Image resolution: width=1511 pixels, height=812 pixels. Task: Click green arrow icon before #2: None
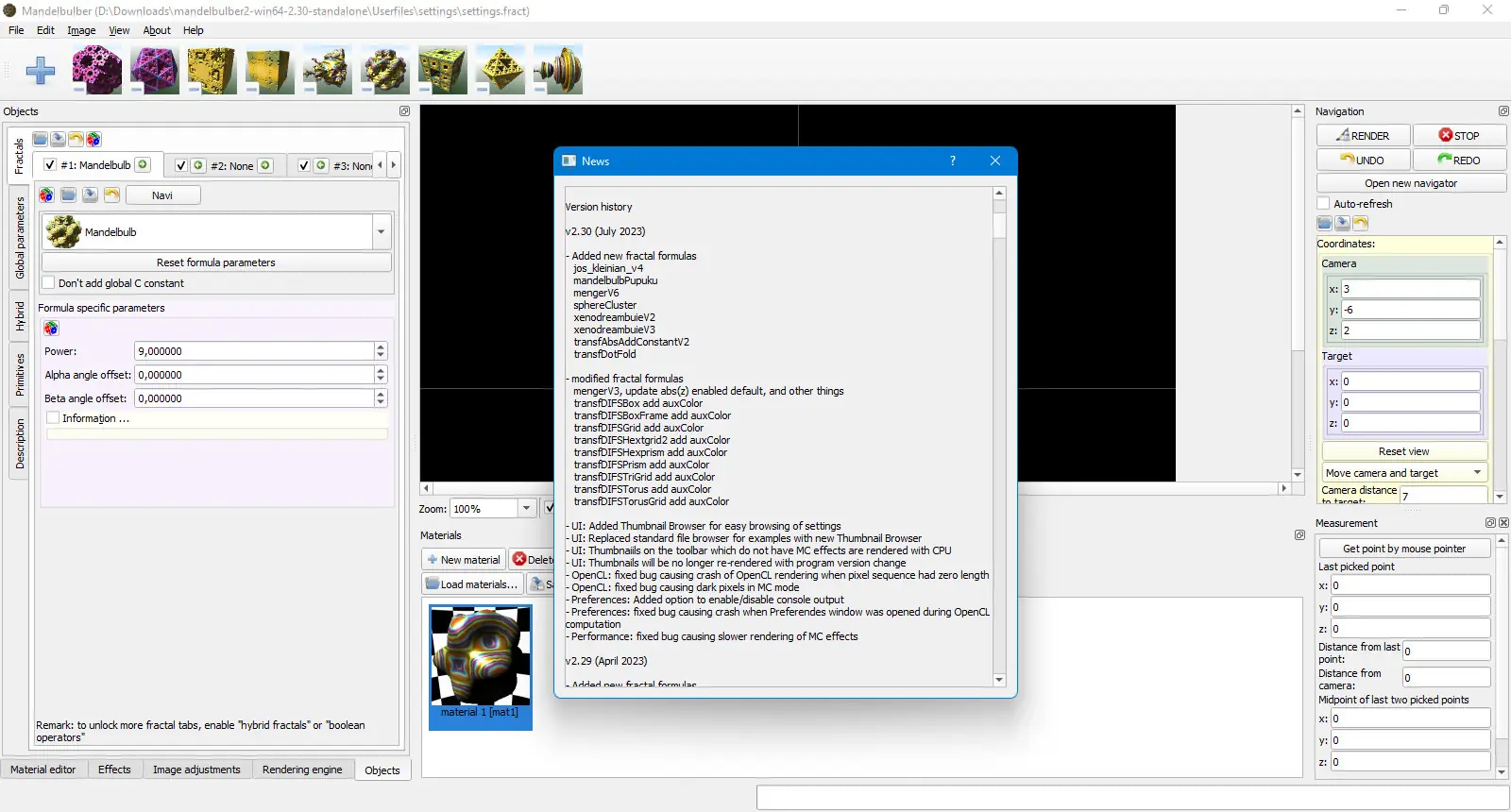198,165
